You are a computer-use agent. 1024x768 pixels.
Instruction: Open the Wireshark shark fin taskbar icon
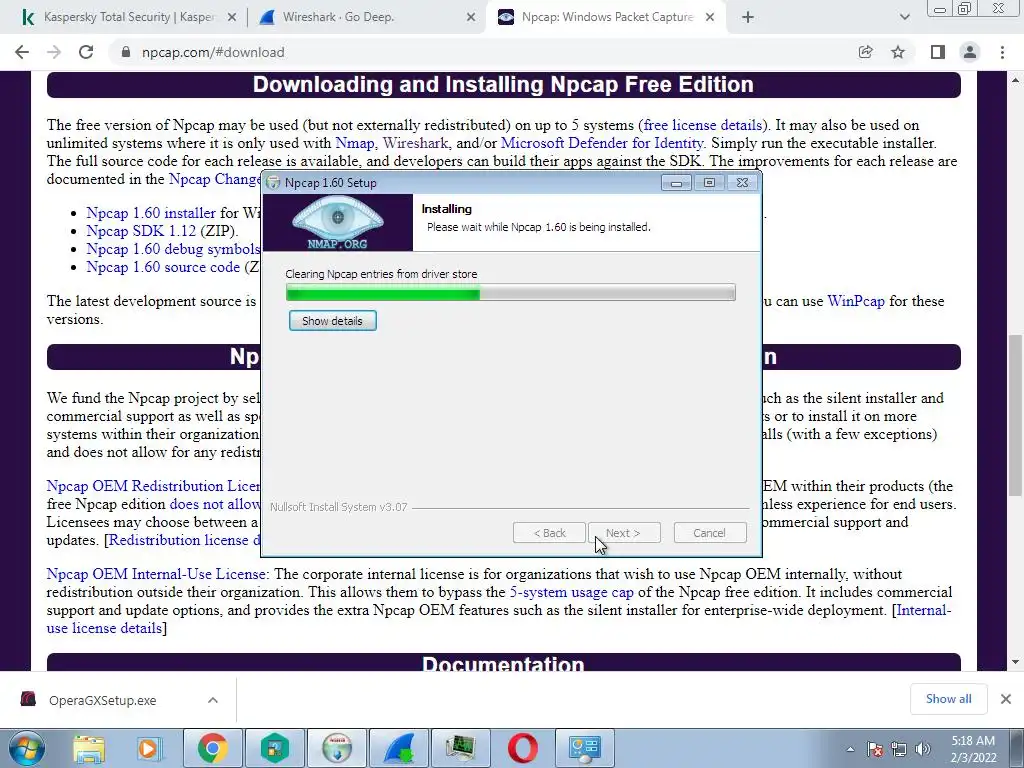pos(398,748)
